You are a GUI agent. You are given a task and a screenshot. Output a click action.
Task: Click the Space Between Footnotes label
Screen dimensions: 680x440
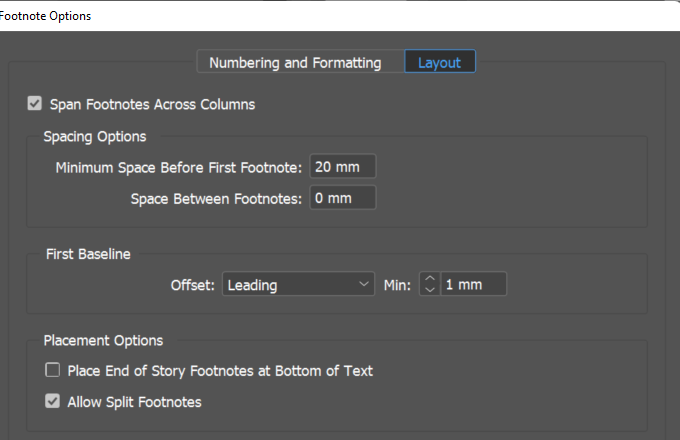tap(216, 198)
